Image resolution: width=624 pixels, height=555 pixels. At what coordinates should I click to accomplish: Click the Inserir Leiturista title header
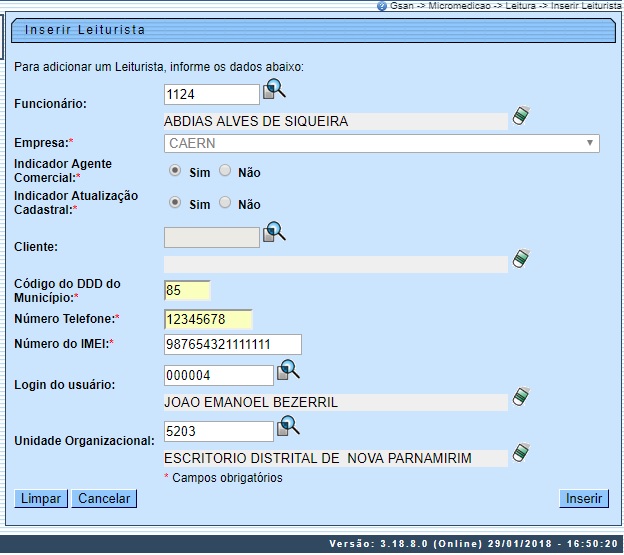coord(314,30)
